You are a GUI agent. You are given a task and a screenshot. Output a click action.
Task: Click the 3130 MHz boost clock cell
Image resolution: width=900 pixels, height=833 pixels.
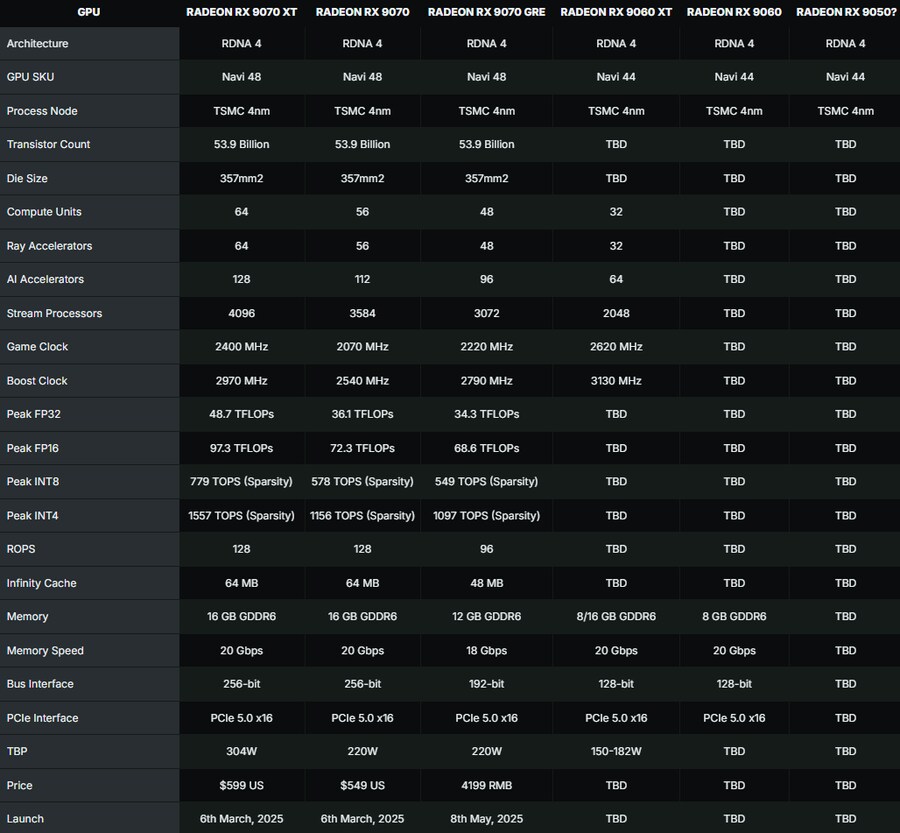[x=616, y=381]
